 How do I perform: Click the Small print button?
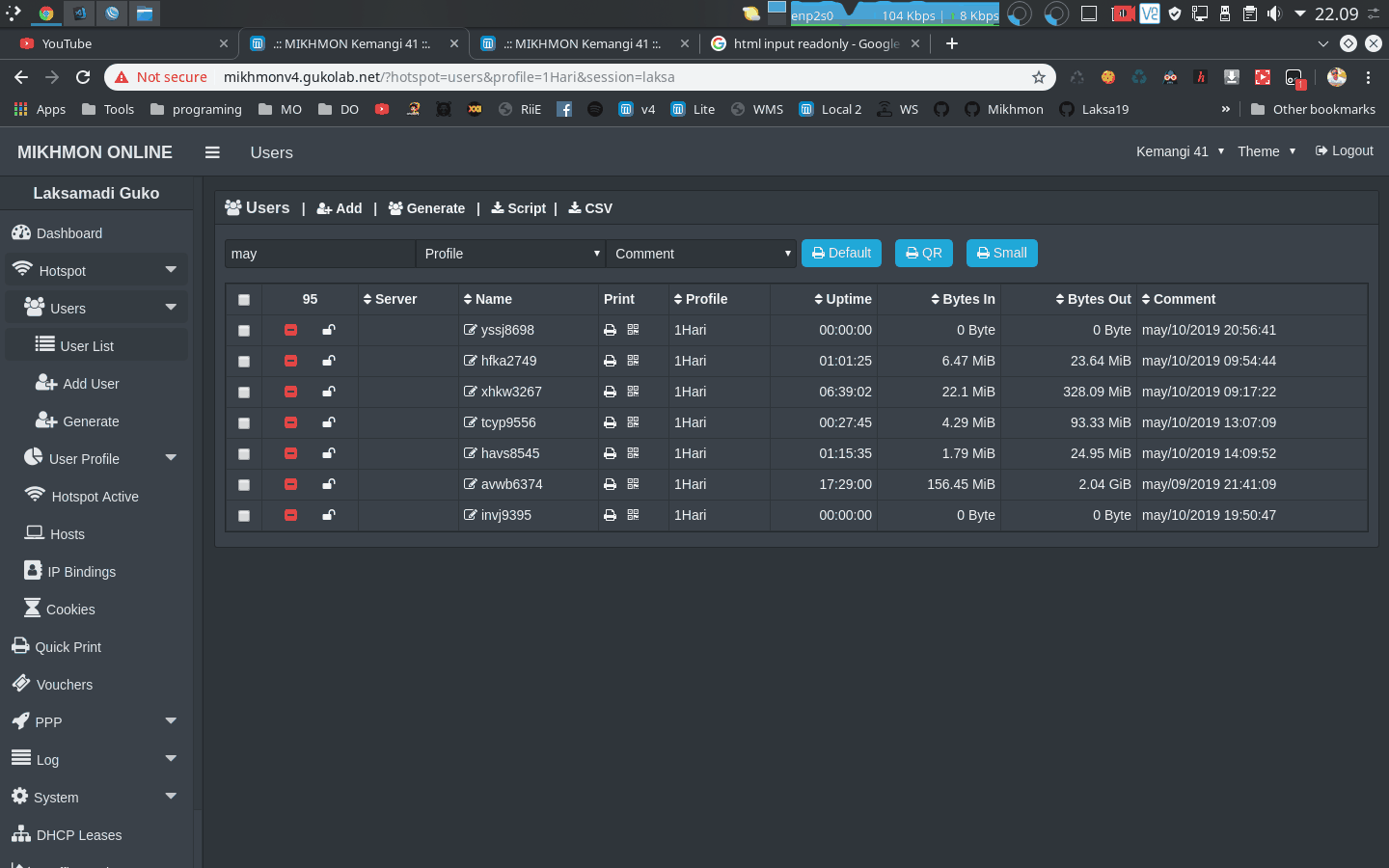pyautogui.click(x=1001, y=253)
